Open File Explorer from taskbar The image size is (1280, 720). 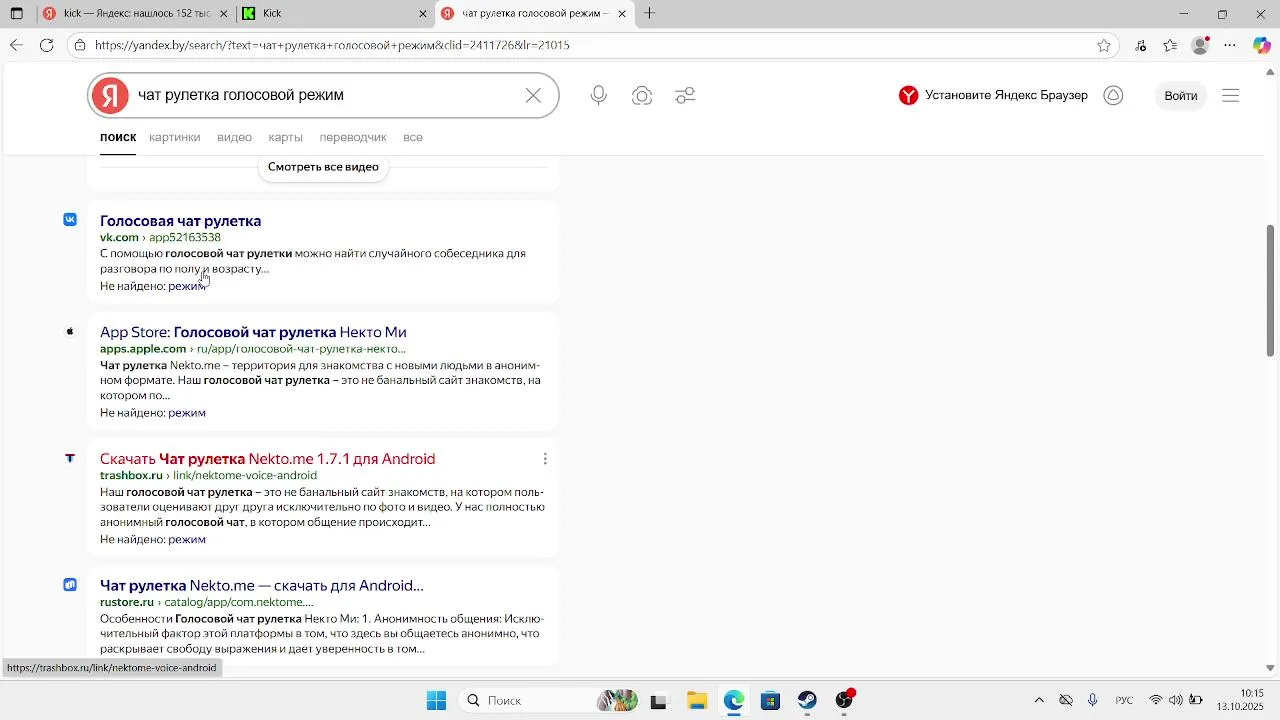click(x=697, y=701)
